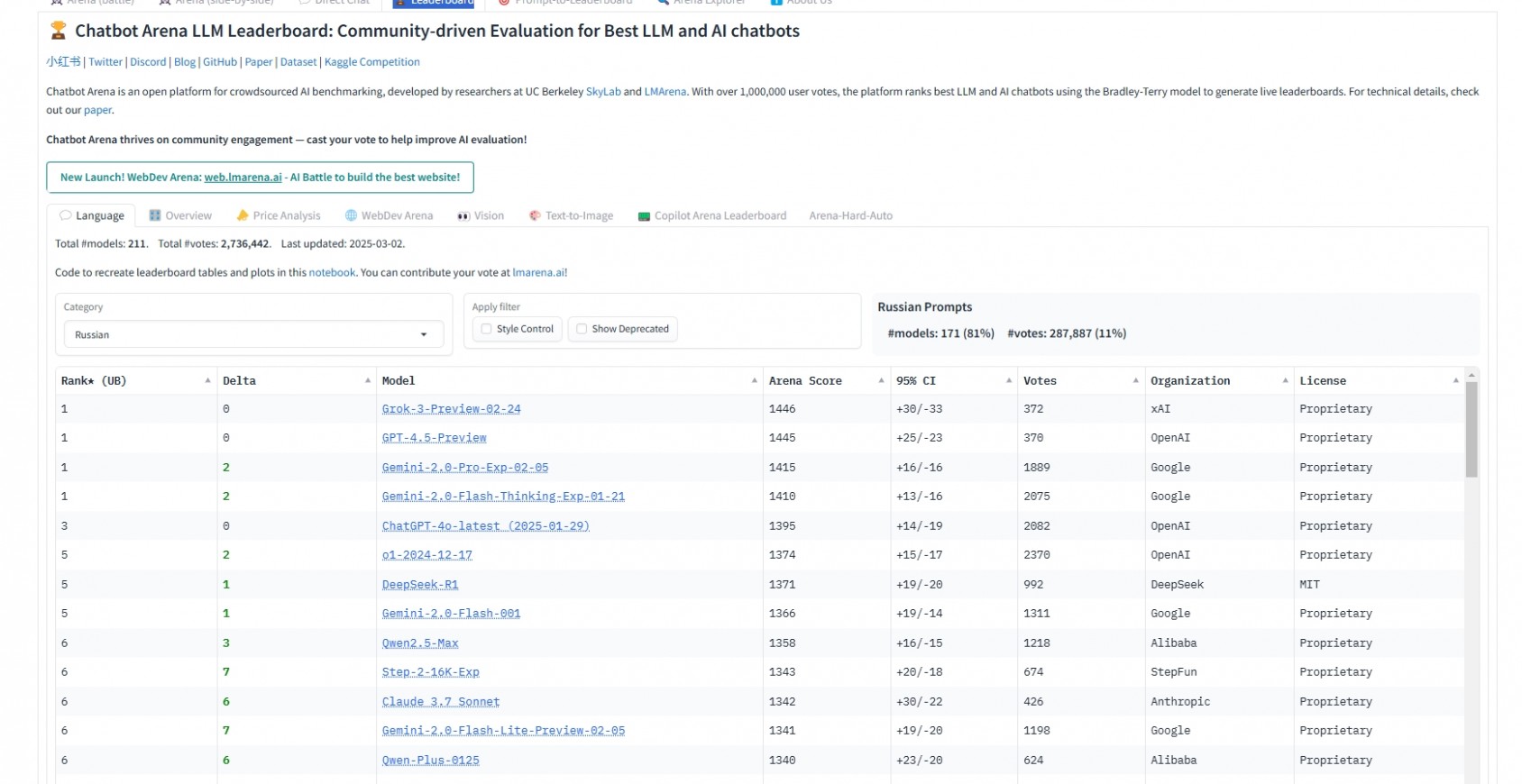
Task: Switch to WebDev Arena tab
Action: coord(389,216)
